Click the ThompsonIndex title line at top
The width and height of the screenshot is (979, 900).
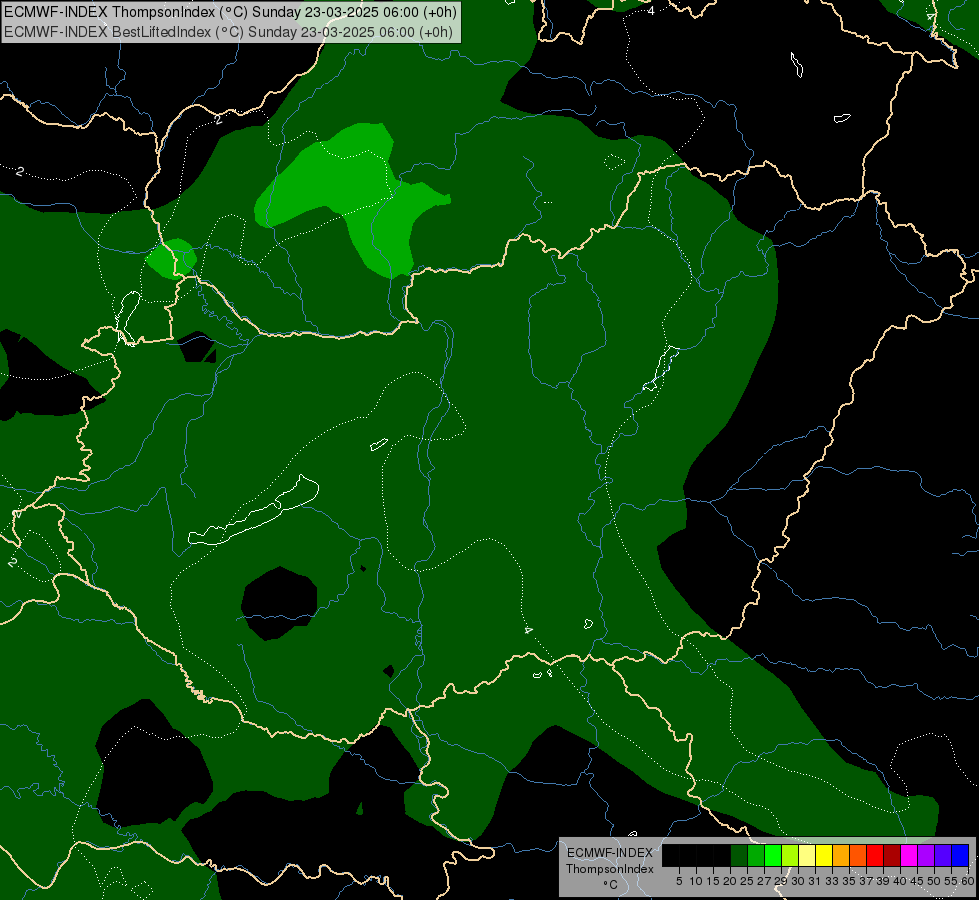pos(230,12)
